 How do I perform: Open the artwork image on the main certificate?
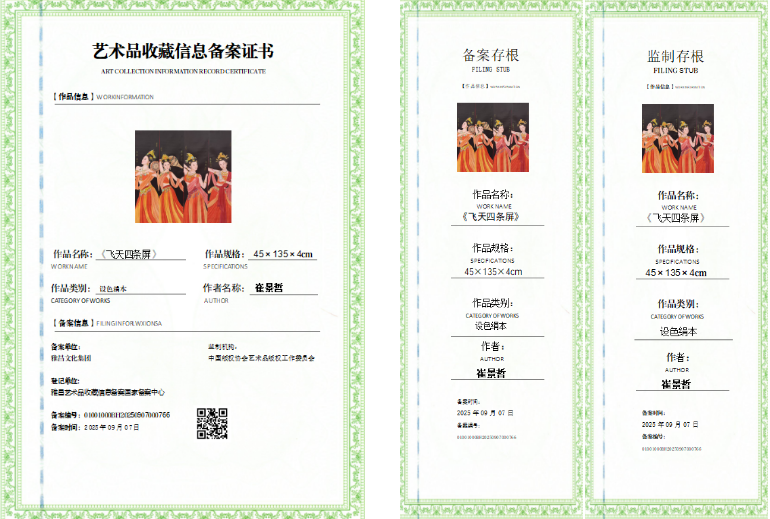click(183, 176)
